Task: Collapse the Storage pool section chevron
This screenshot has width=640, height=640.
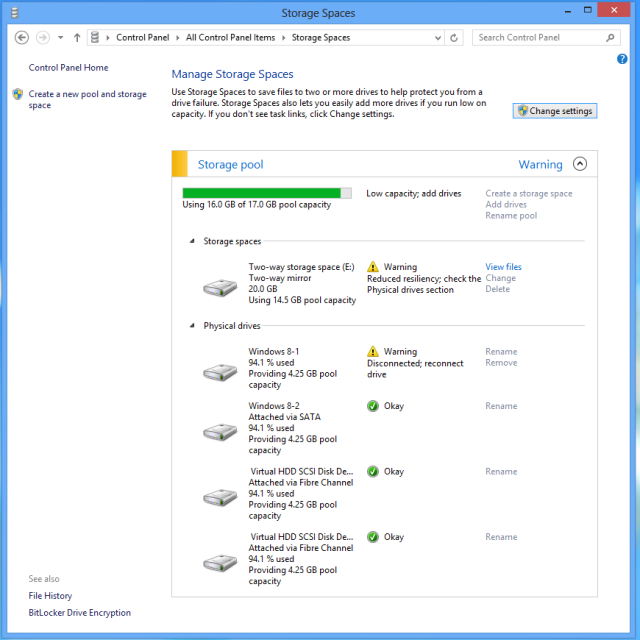Action: [580, 164]
